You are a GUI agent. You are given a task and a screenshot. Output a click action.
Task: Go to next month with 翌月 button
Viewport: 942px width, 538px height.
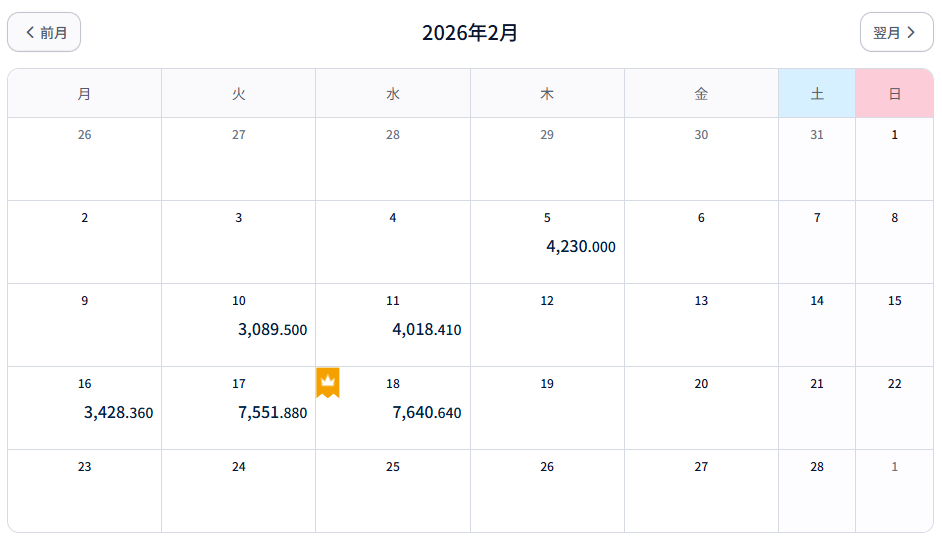coord(896,32)
